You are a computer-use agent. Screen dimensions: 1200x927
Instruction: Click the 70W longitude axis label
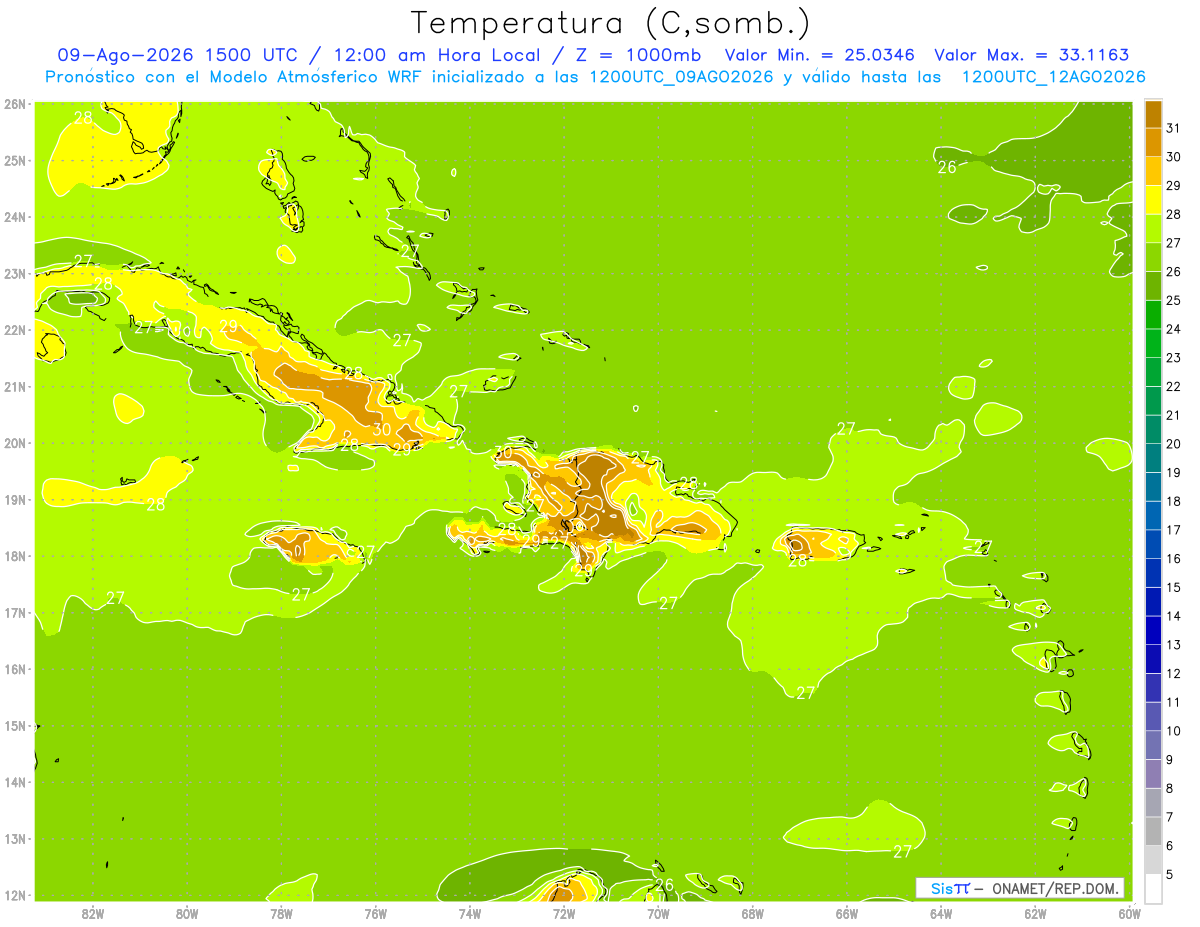[658, 913]
